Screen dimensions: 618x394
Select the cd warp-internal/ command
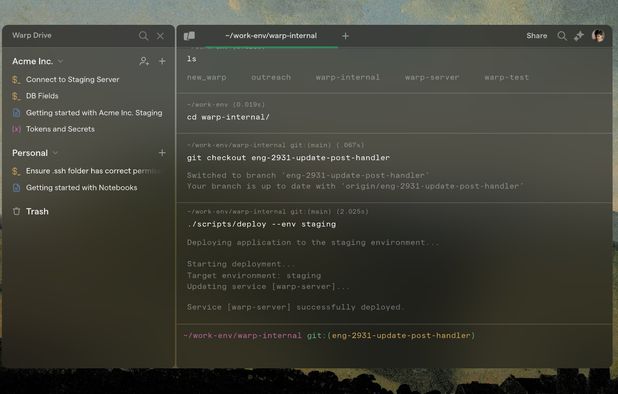[x=228, y=117]
